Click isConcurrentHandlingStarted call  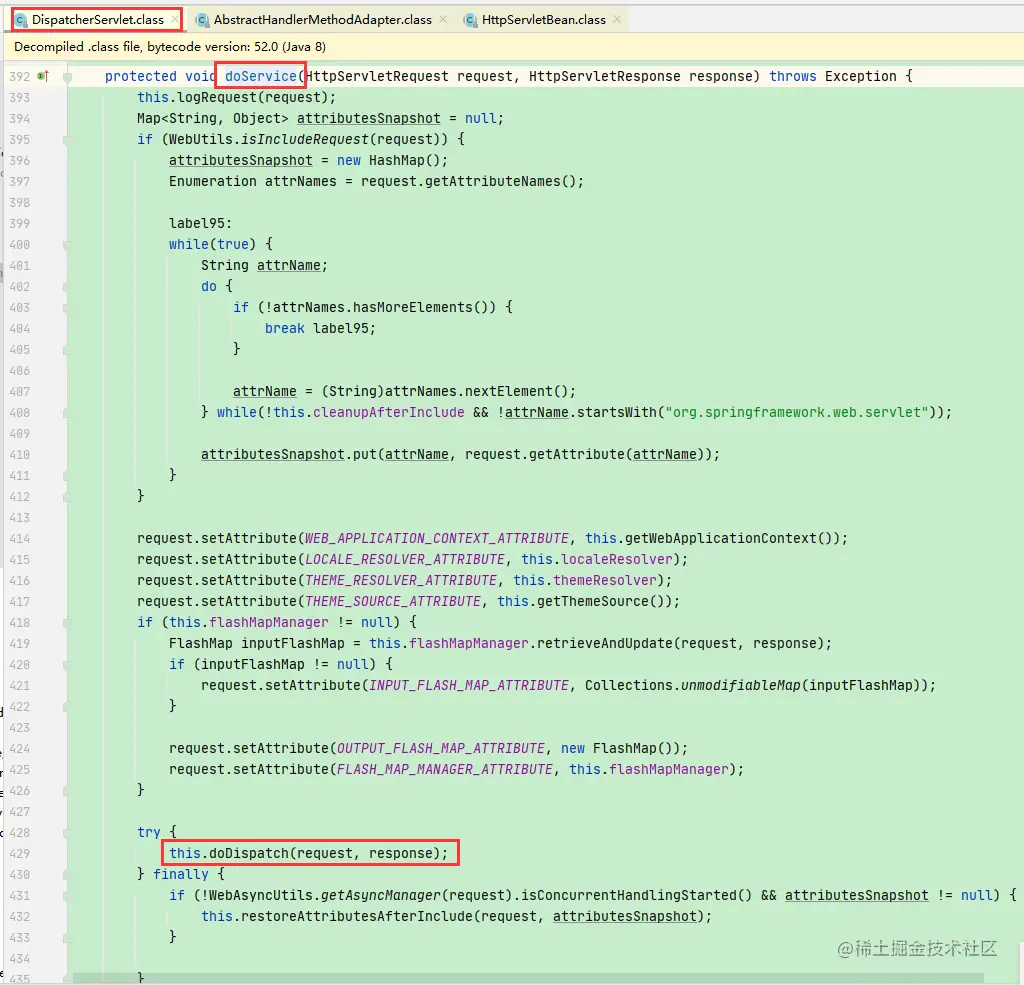pos(628,896)
